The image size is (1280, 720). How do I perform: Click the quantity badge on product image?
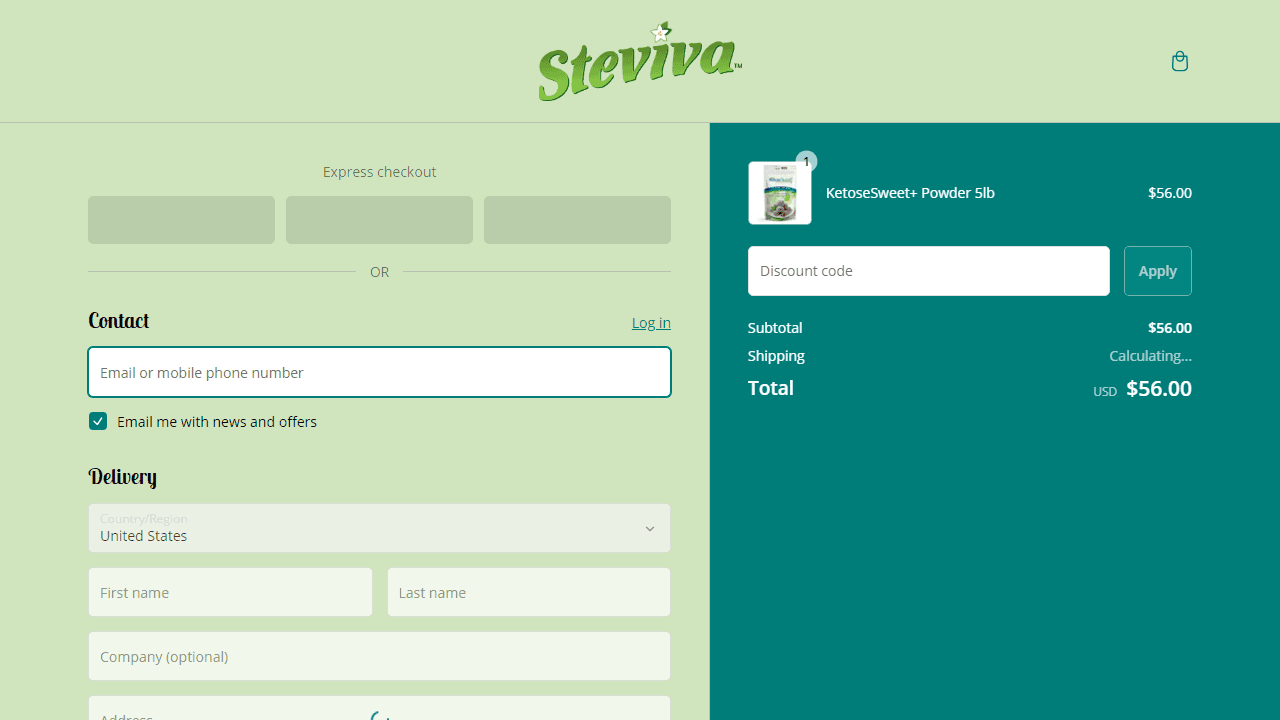[x=806, y=161]
